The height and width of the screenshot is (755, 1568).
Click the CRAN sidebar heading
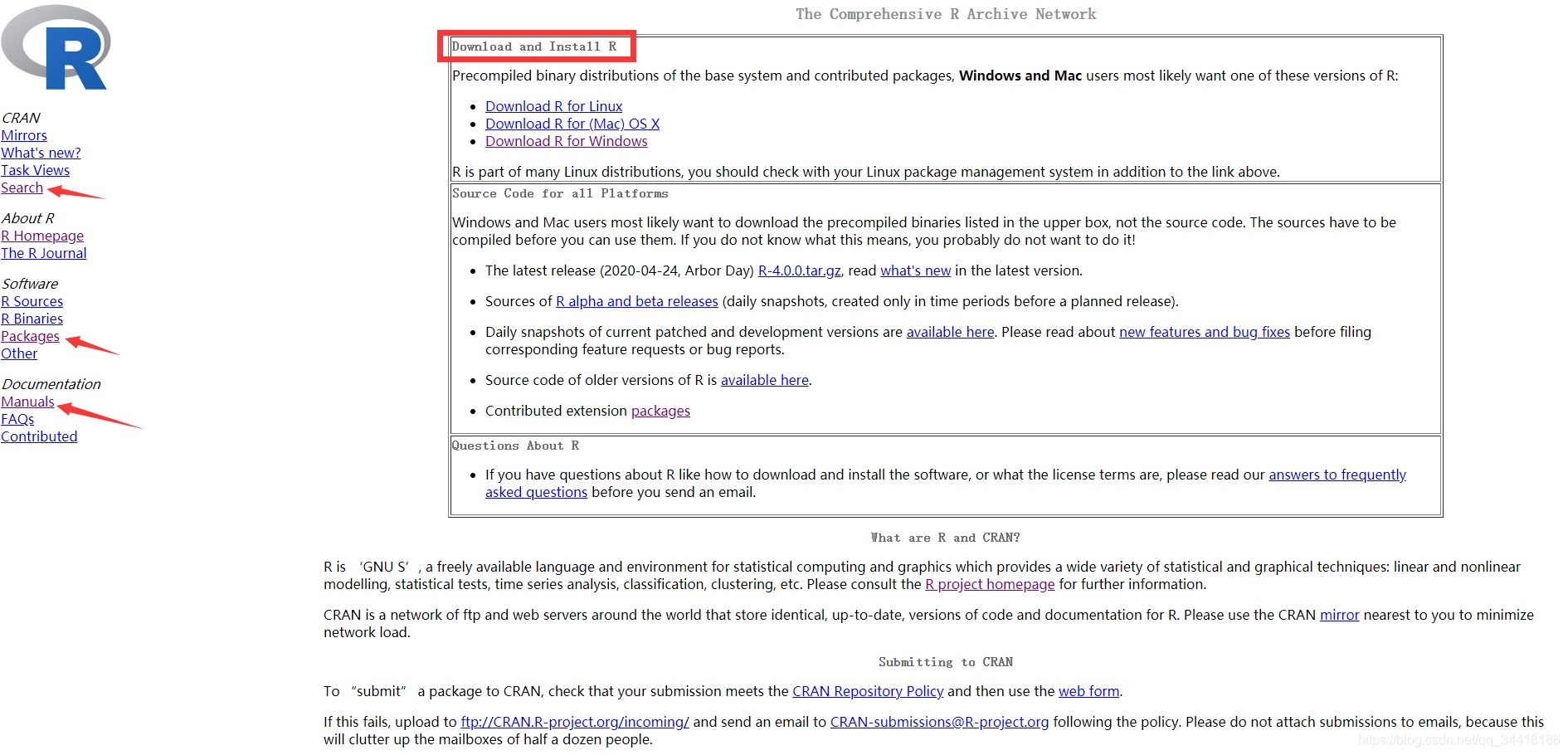[x=21, y=118]
